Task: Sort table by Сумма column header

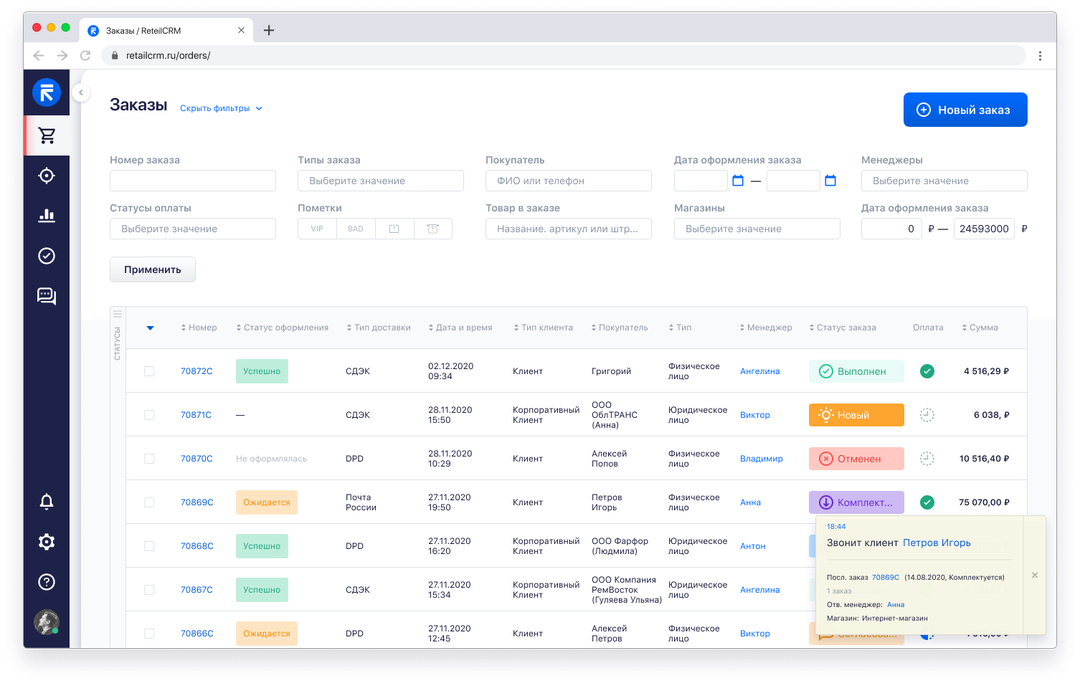Action: tap(980, 328)
